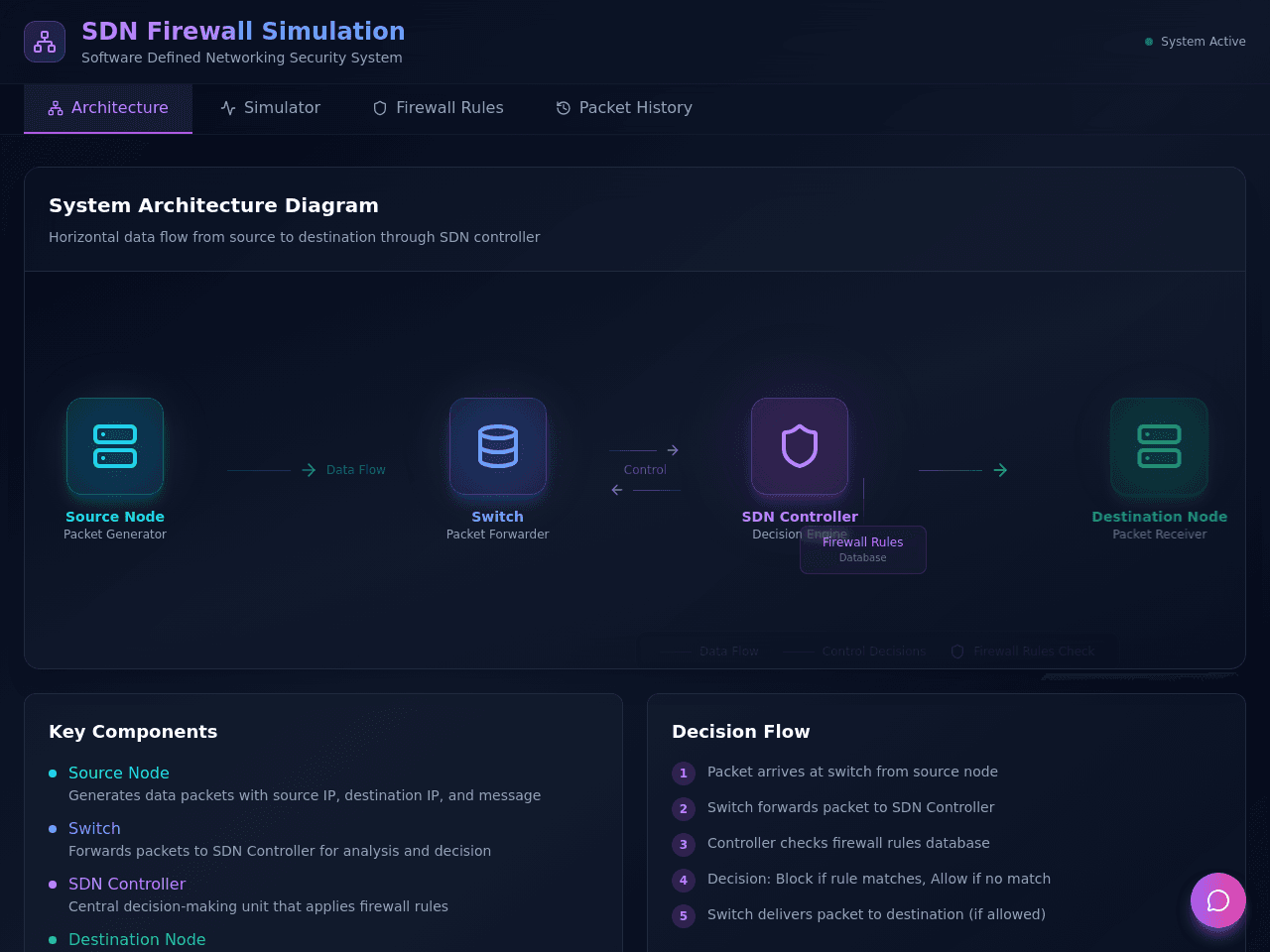Click the arrow toward Destination Node

pos(1000,470)
